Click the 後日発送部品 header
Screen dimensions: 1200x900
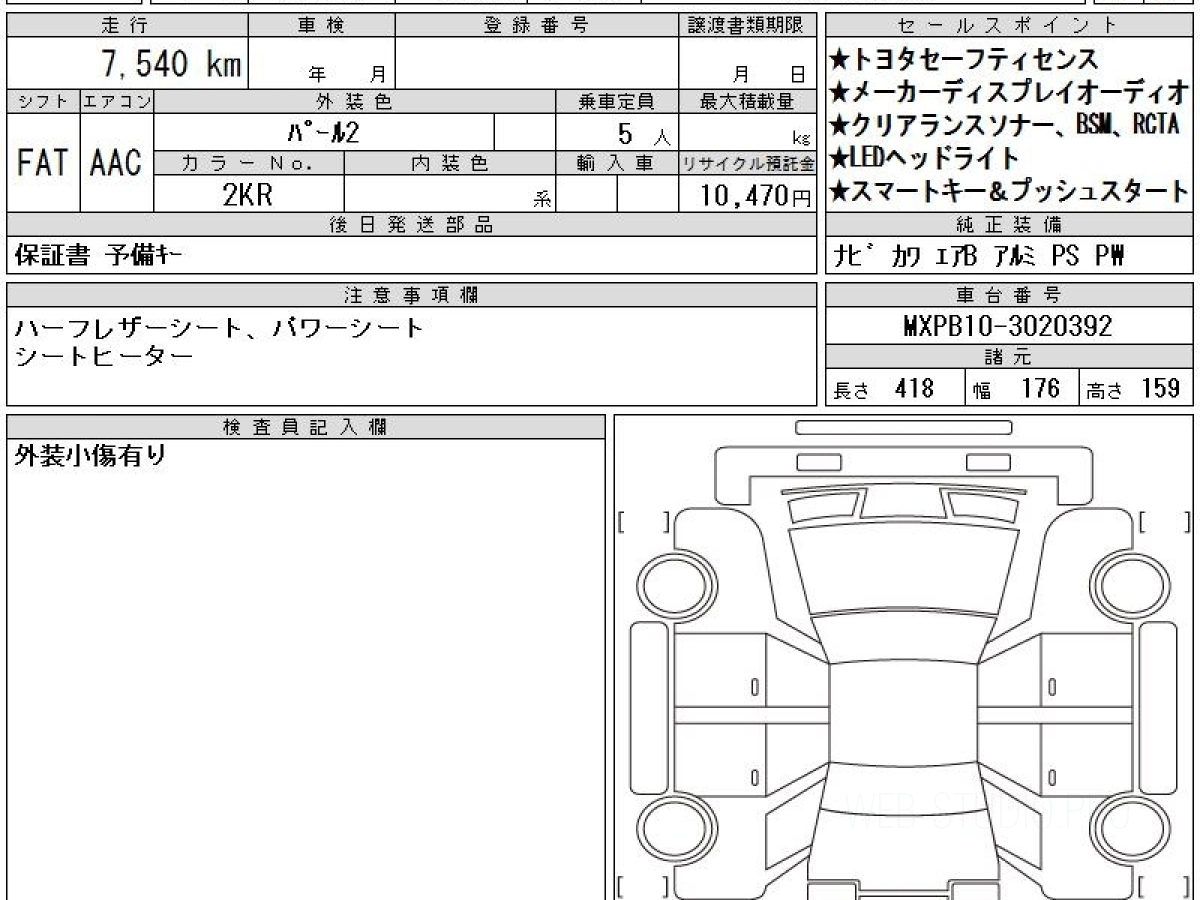pos(412,225)
